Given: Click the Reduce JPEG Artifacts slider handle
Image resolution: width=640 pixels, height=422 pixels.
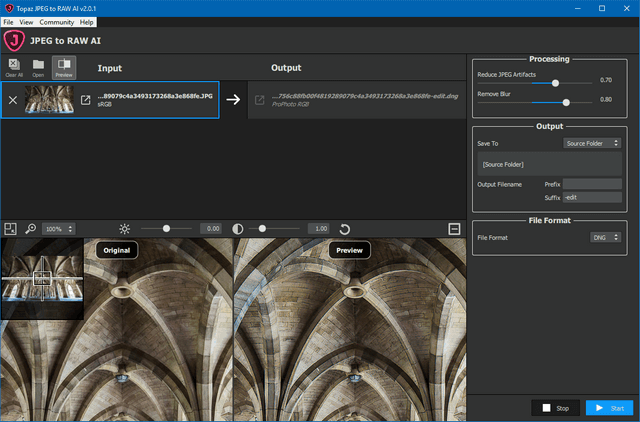Looking at the screenshot, I should point(555,83).
